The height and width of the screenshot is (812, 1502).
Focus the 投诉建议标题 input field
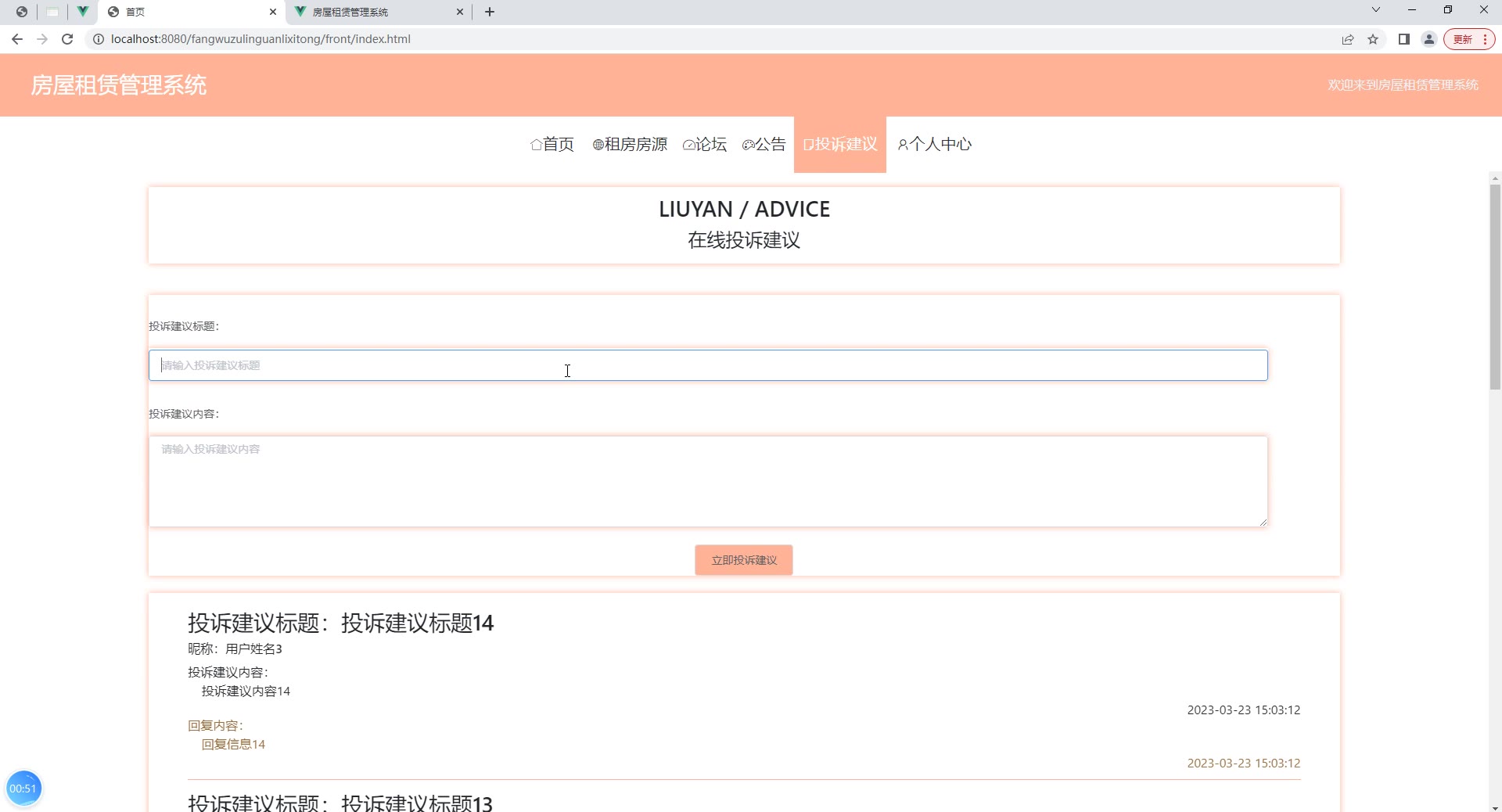click(708, 365)
